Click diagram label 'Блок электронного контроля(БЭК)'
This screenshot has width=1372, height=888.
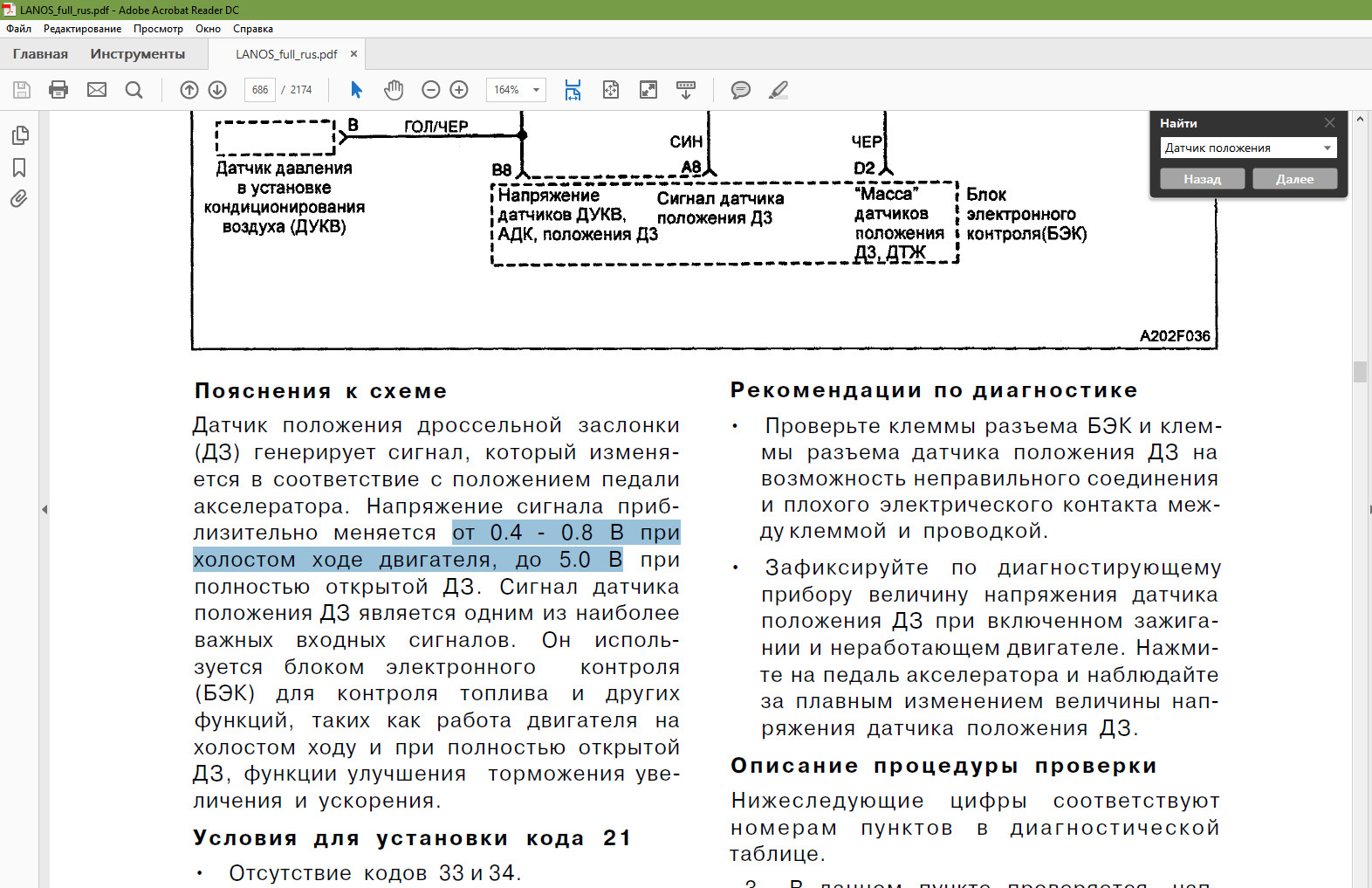[1026, 214]
